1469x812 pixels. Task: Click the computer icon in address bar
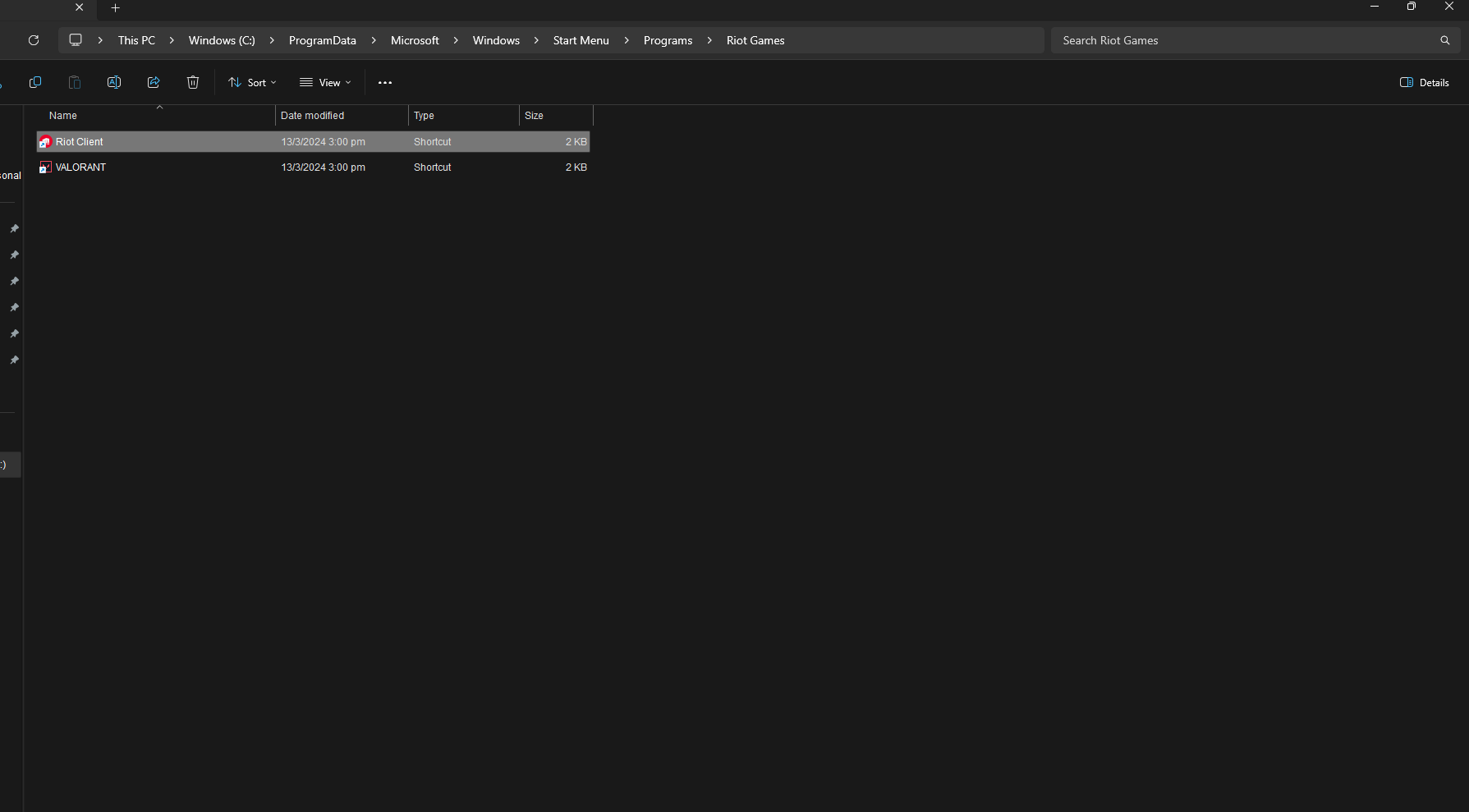(76, 40)
